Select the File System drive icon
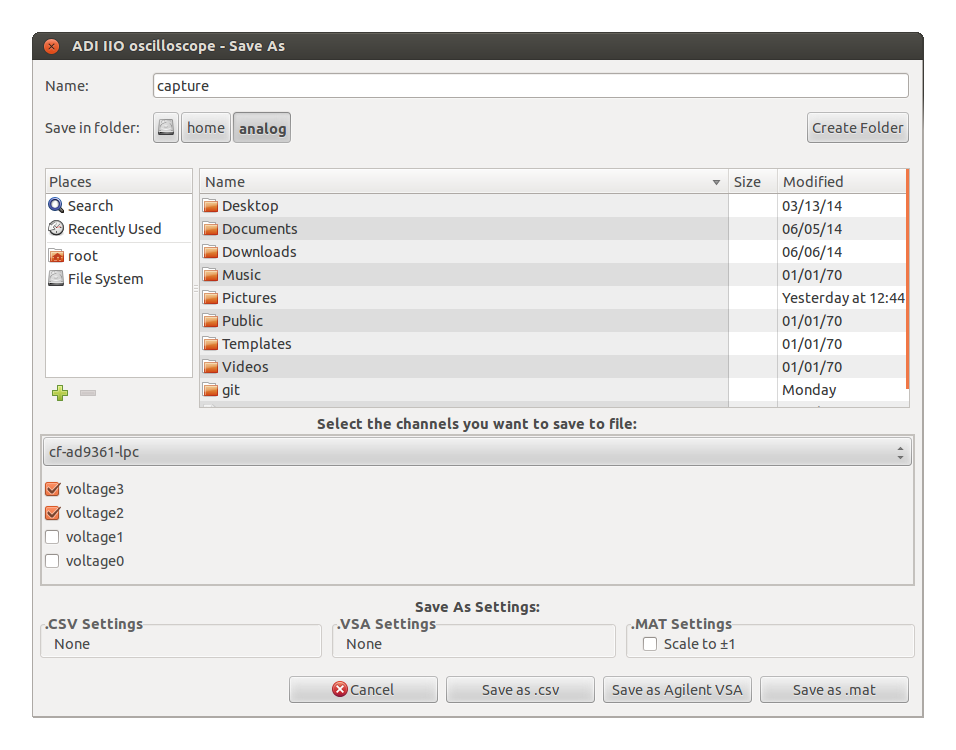This screenshot has width=956, height=750. 56,279
